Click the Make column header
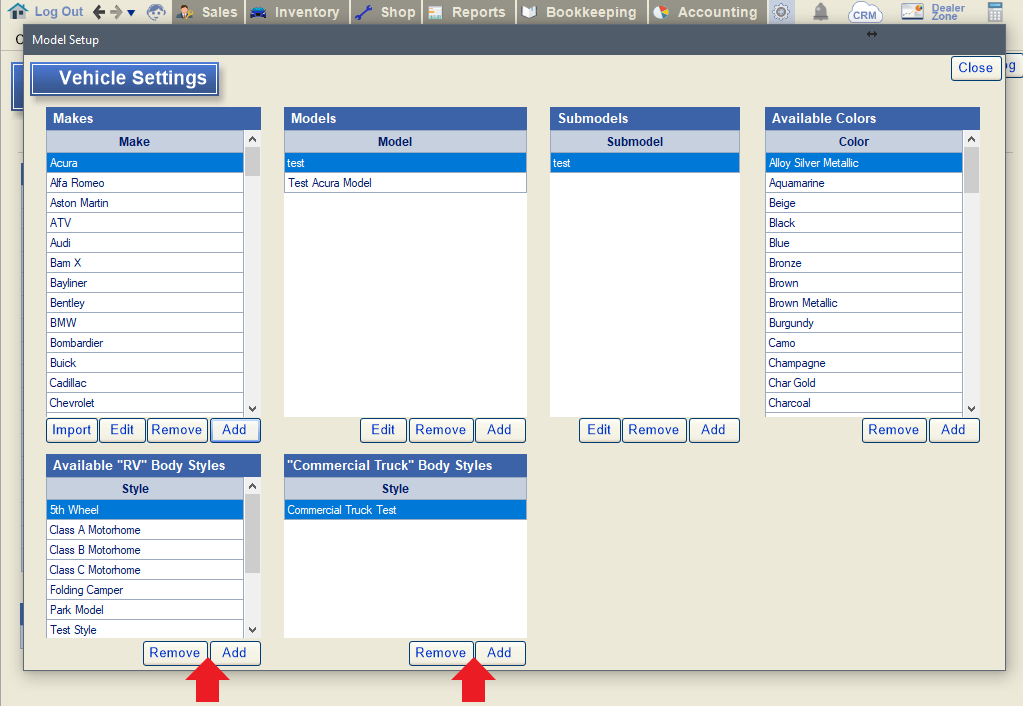 [x=145, y=142]
